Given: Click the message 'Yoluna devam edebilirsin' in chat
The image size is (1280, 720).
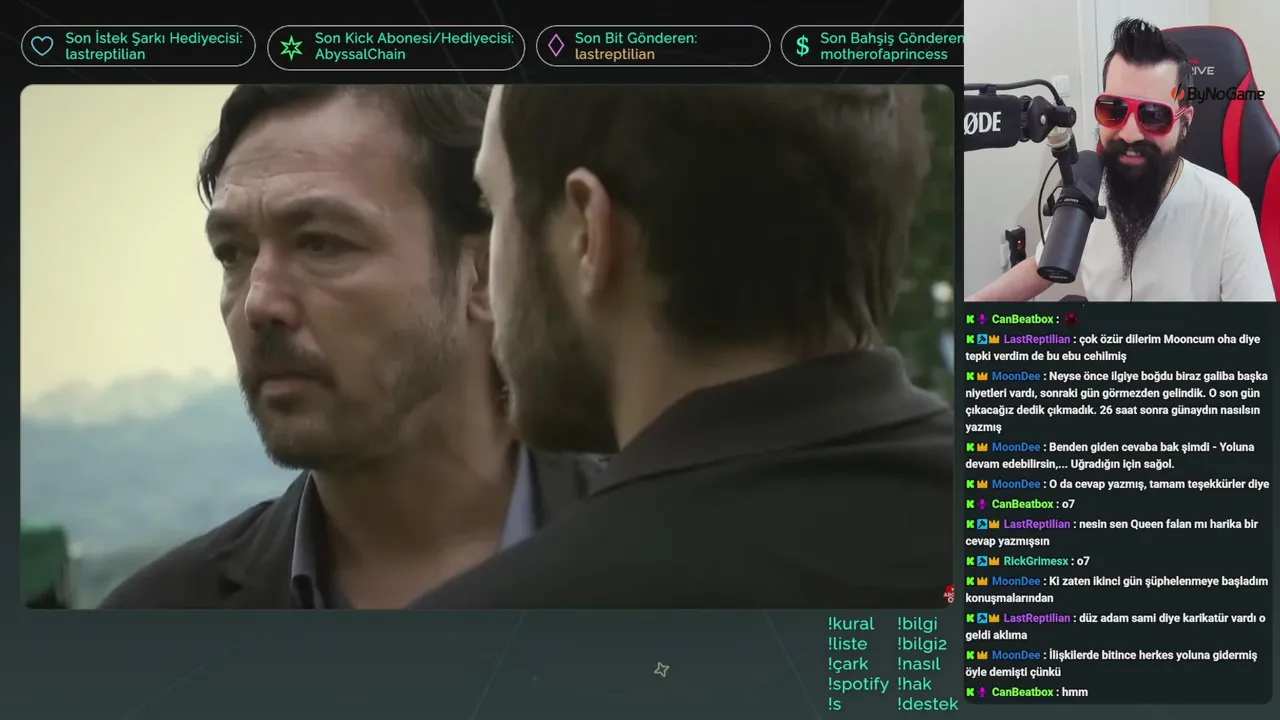Looking at the screenshot, I should 1109,455.
